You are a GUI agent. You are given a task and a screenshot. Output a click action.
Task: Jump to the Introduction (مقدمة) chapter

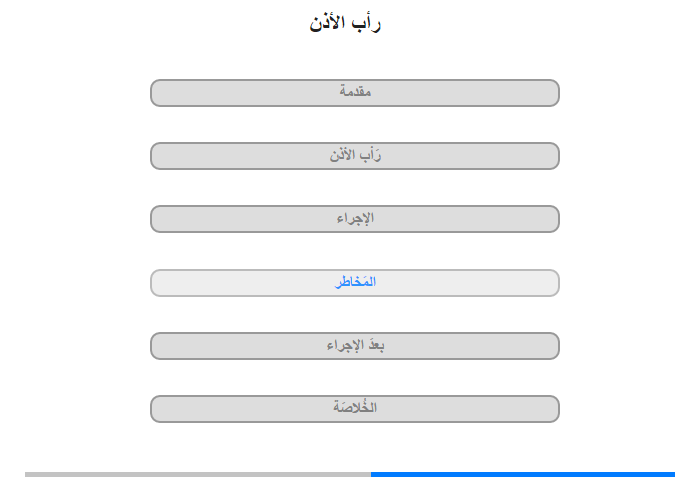pyautogui.click(x=354, y=93)
